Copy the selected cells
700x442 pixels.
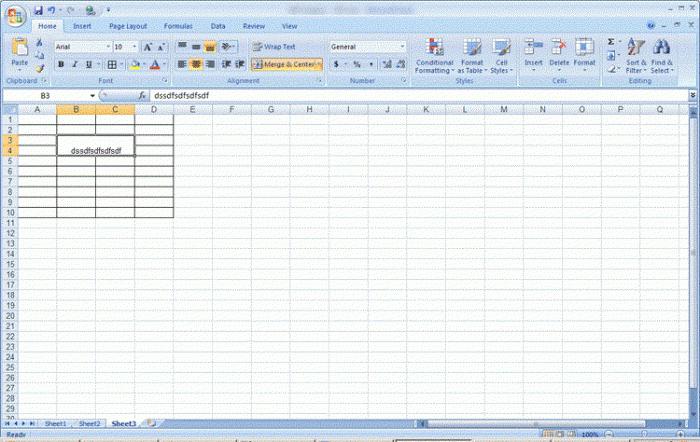(x=39, y=55)
